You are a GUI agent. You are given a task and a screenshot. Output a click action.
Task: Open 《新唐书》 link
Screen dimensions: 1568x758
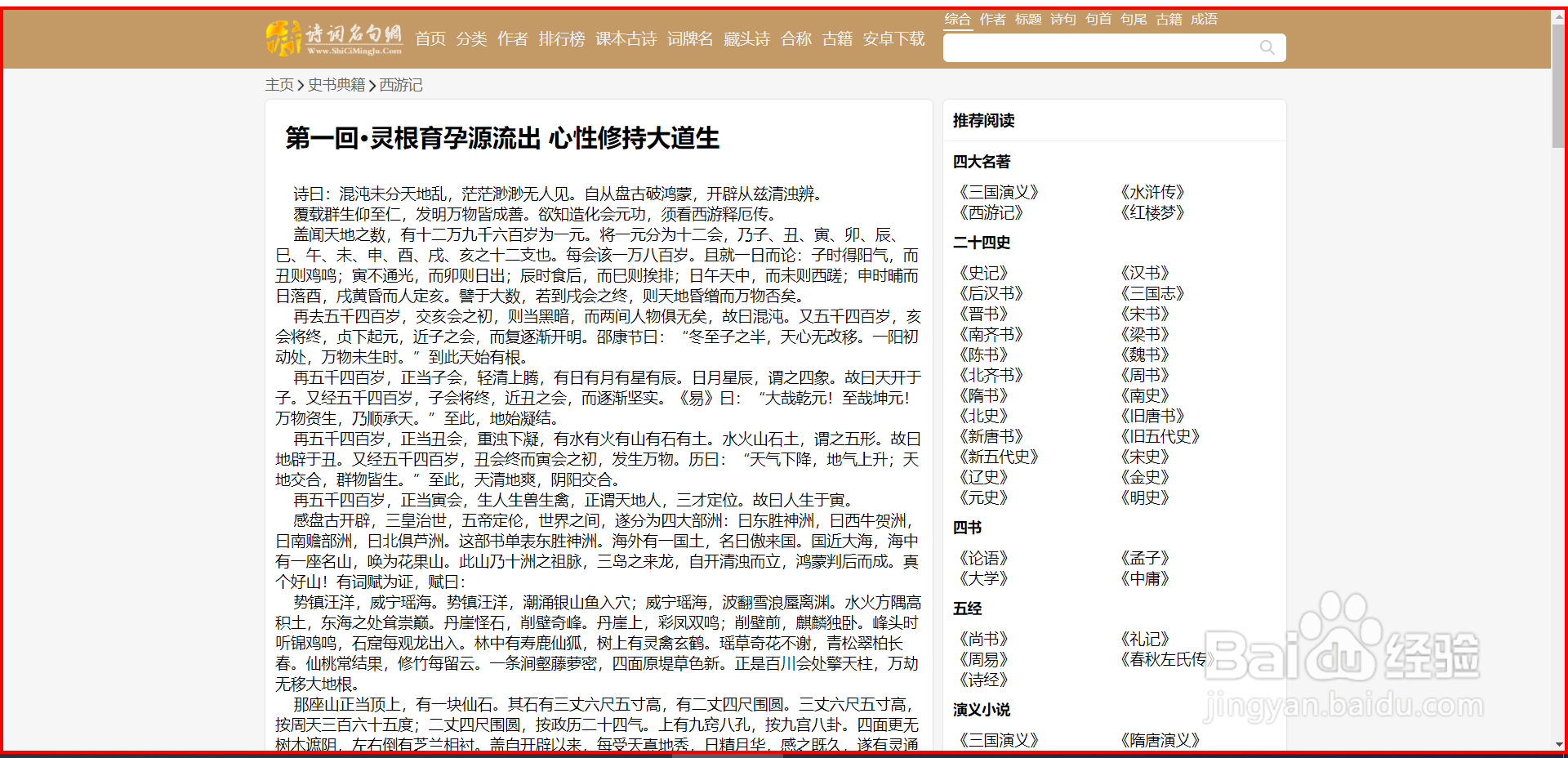click(x=991, y=436)
